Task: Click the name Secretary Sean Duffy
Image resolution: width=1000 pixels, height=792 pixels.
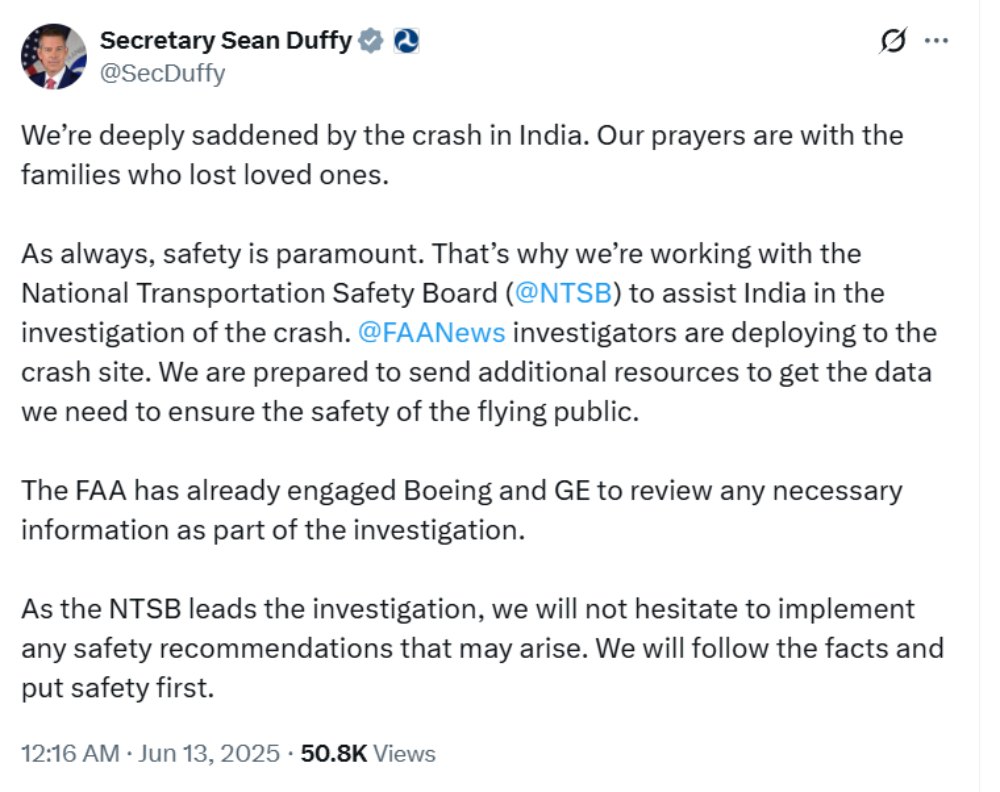Action: click(225, 41)
